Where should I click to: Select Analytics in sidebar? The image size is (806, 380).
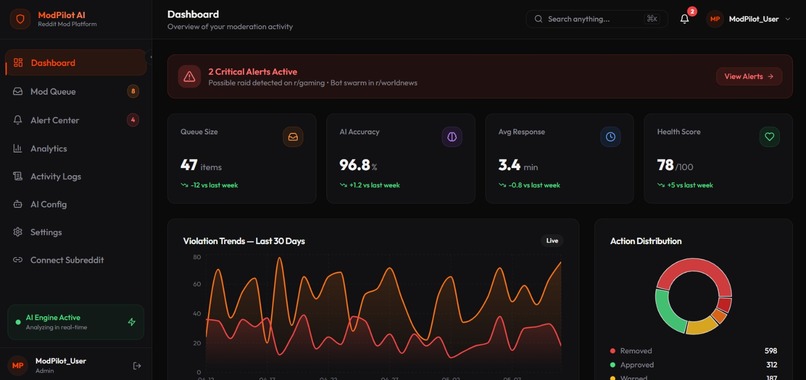[76, 149]
